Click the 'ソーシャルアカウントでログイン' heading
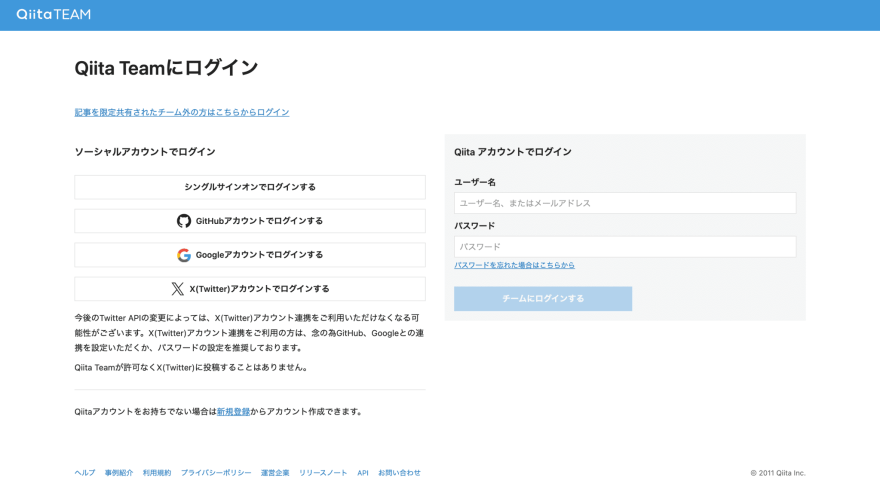The width and height of the screenshot is (880, 490). pyautogui.click(x=145, y=152)
